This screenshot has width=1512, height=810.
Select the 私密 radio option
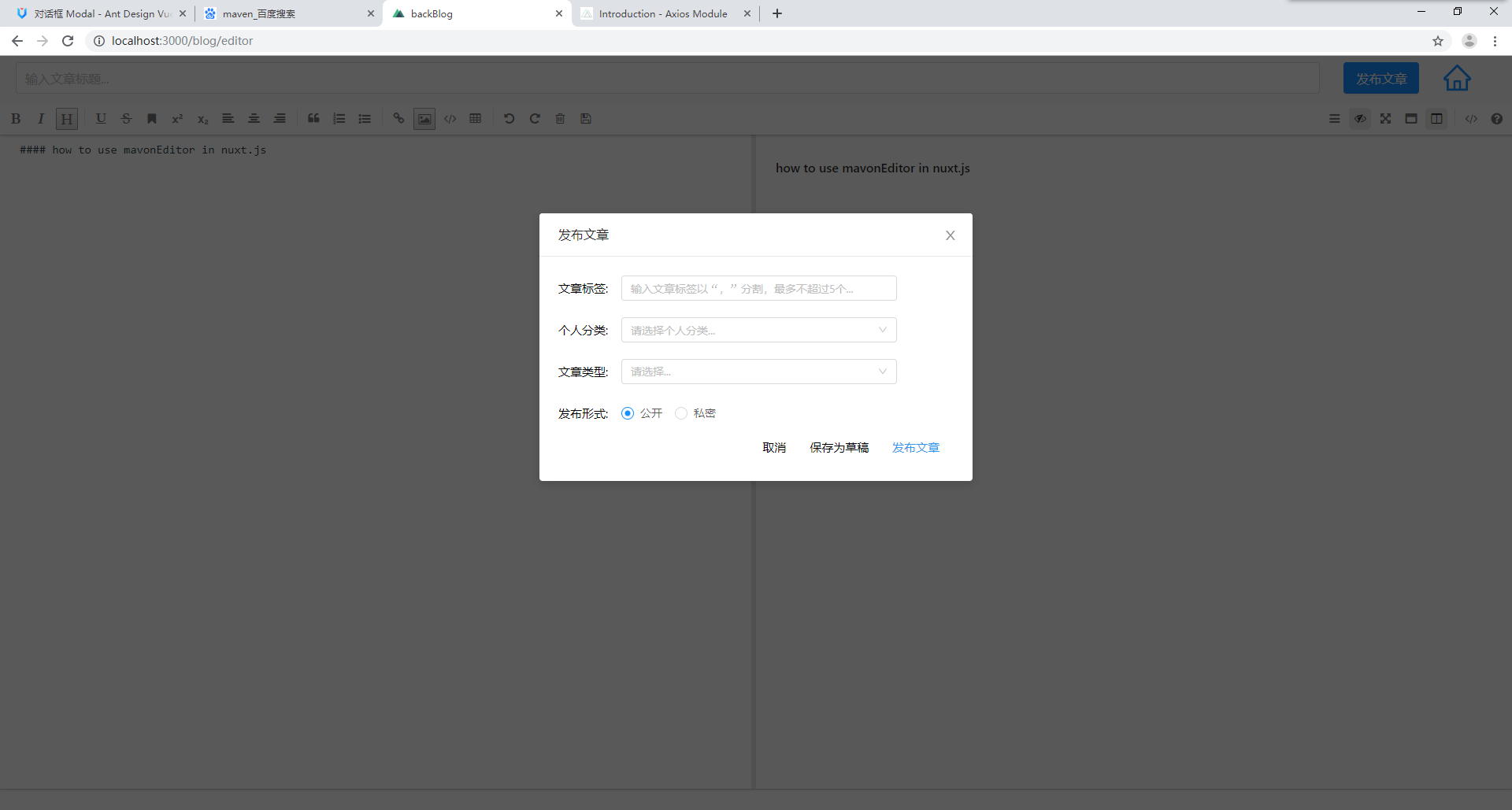point(681,413)
